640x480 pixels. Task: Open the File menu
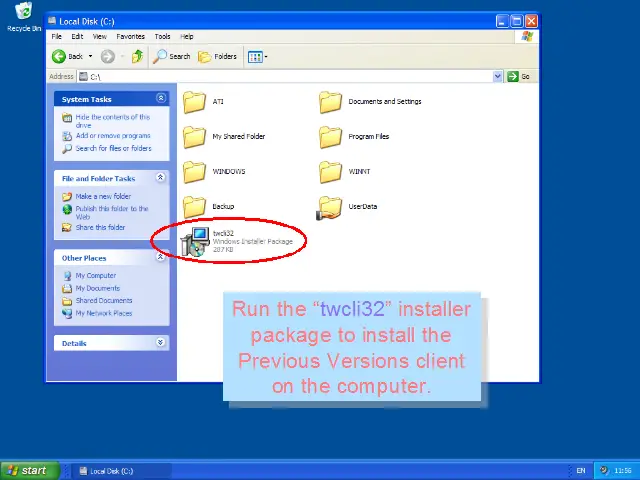tap(57, 37)
